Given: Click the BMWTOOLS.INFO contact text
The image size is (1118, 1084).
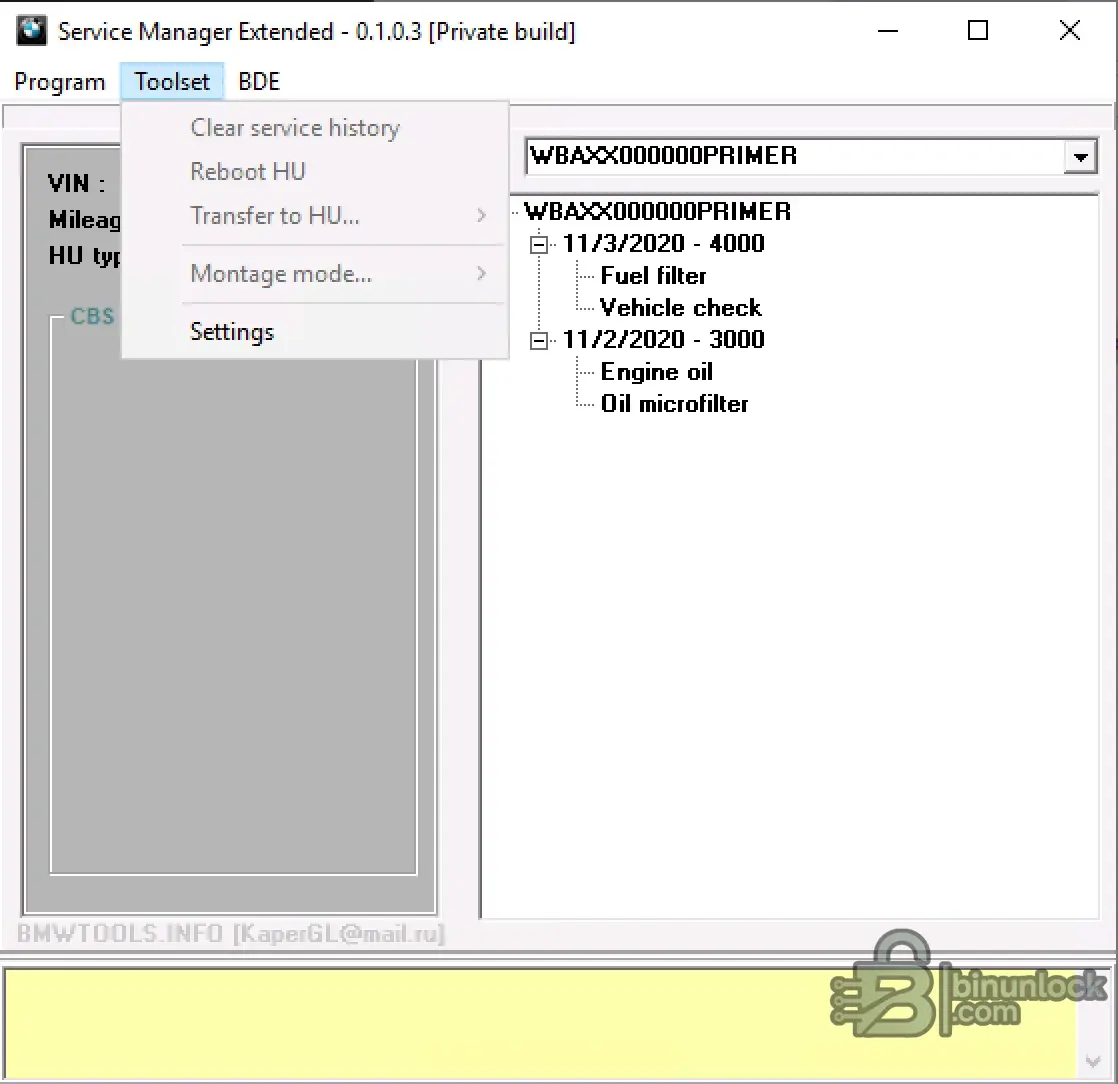Looking at the screenshot, I should 230,934.
